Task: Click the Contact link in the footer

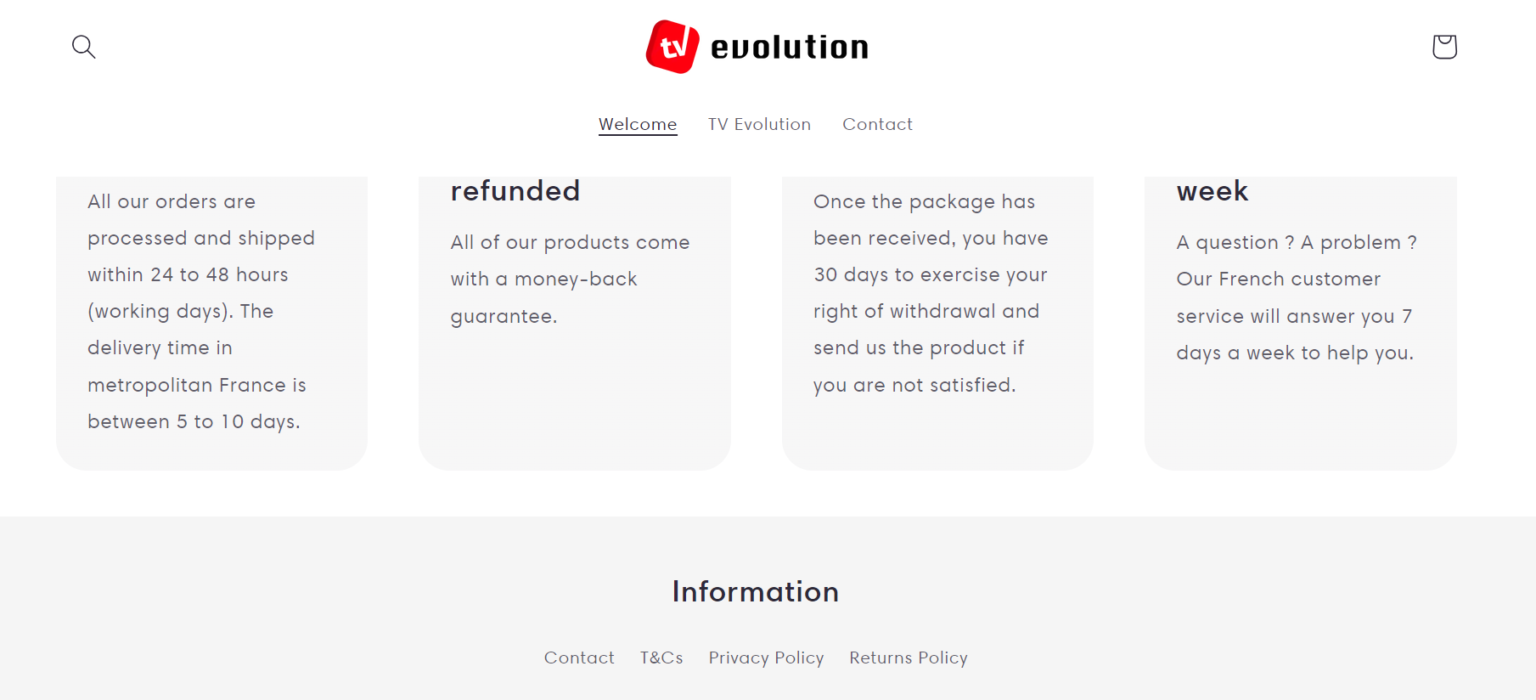Action: (x=579, y=657)
